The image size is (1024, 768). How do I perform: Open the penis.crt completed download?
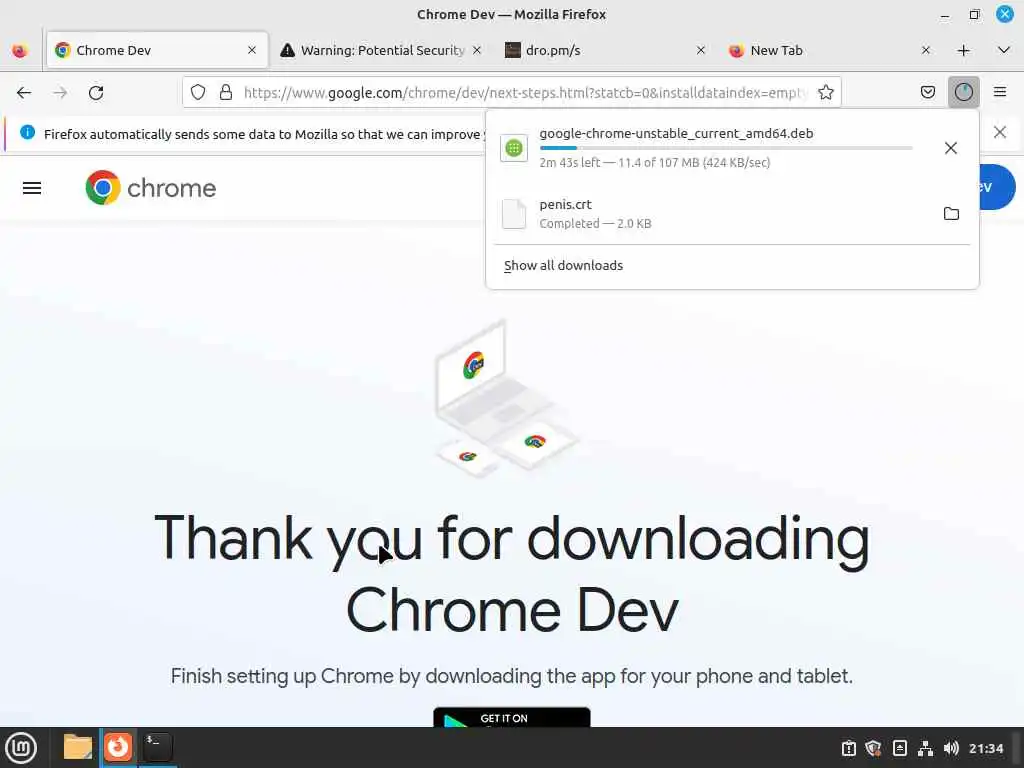pos(712,214)
